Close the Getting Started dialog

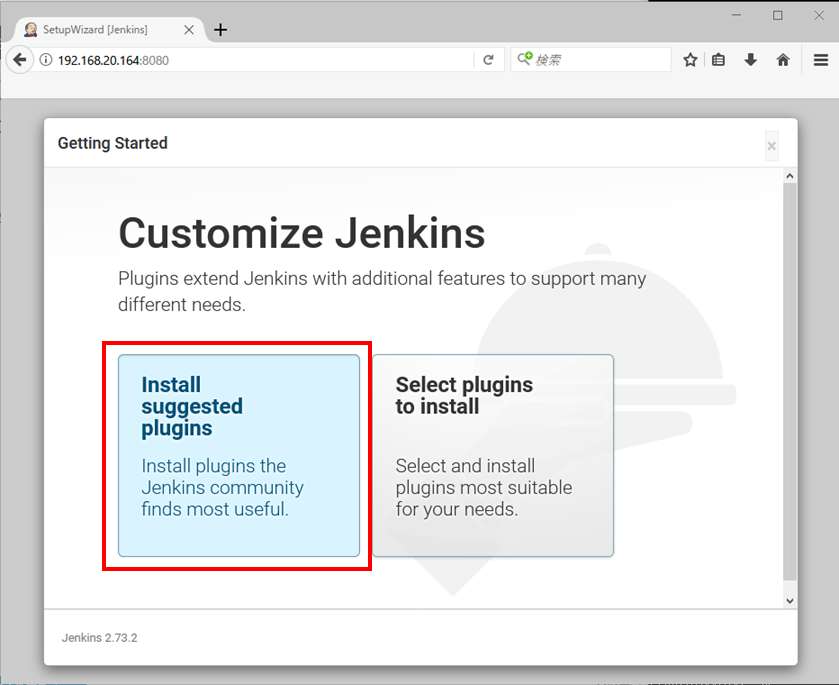772,146
